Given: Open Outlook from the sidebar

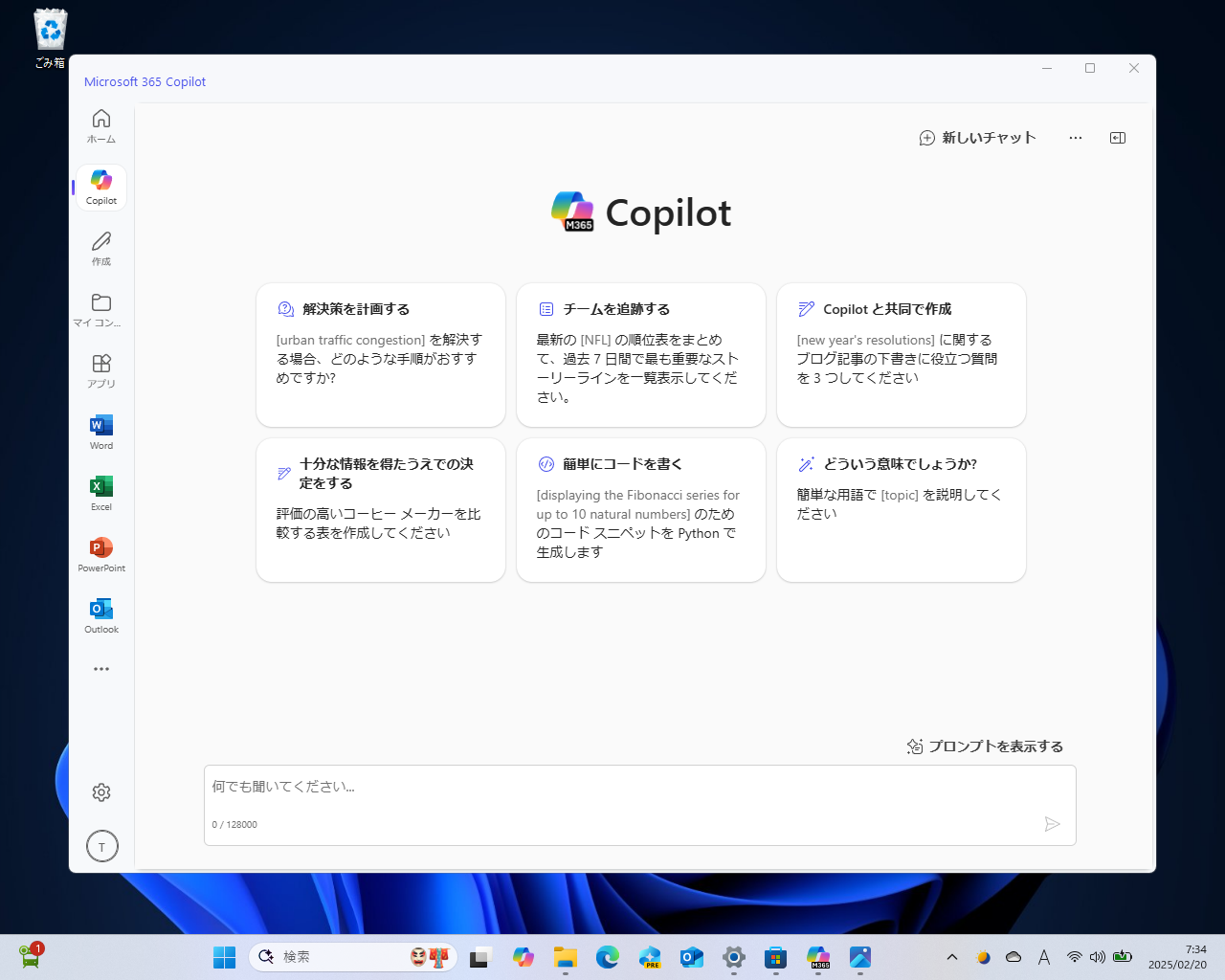Looking at the screenshot, I should pyautogui.click(x=100, y=615).
